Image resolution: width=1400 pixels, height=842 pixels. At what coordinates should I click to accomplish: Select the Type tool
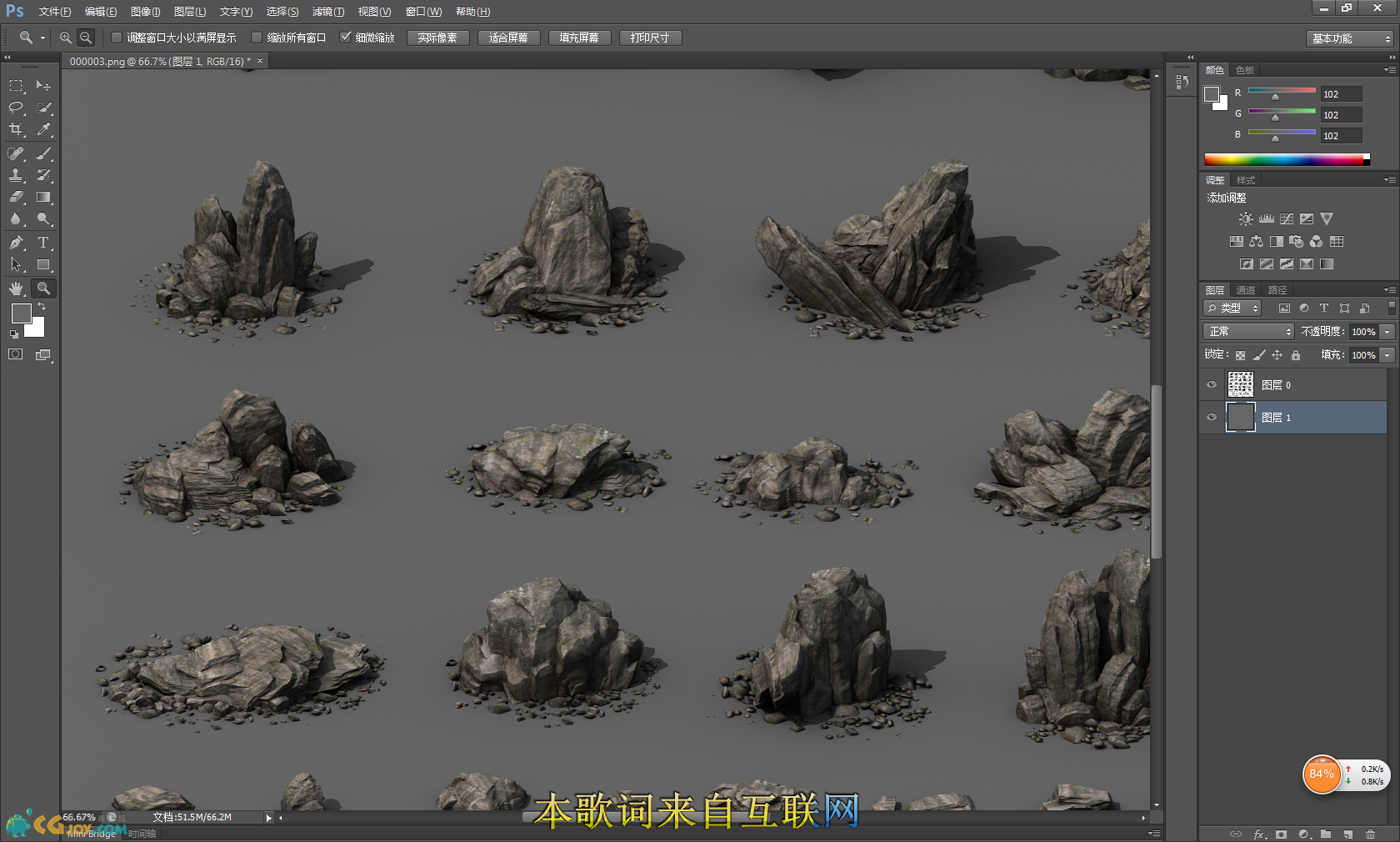[43, 243]
